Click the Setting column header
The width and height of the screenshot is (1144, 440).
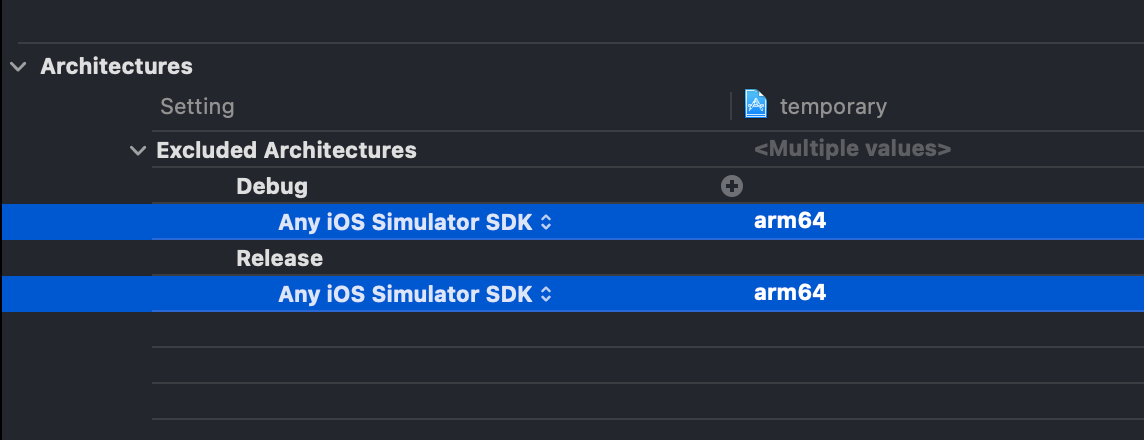click(197, 106)
